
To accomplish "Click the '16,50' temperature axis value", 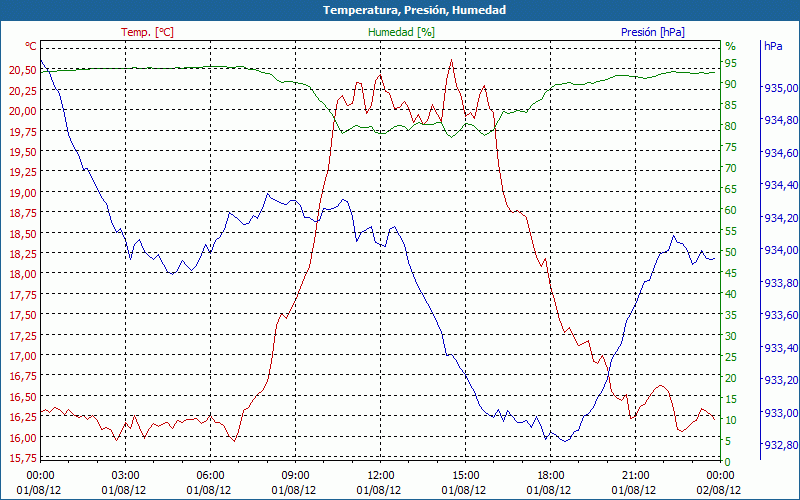I will click(x=22, y=396).
